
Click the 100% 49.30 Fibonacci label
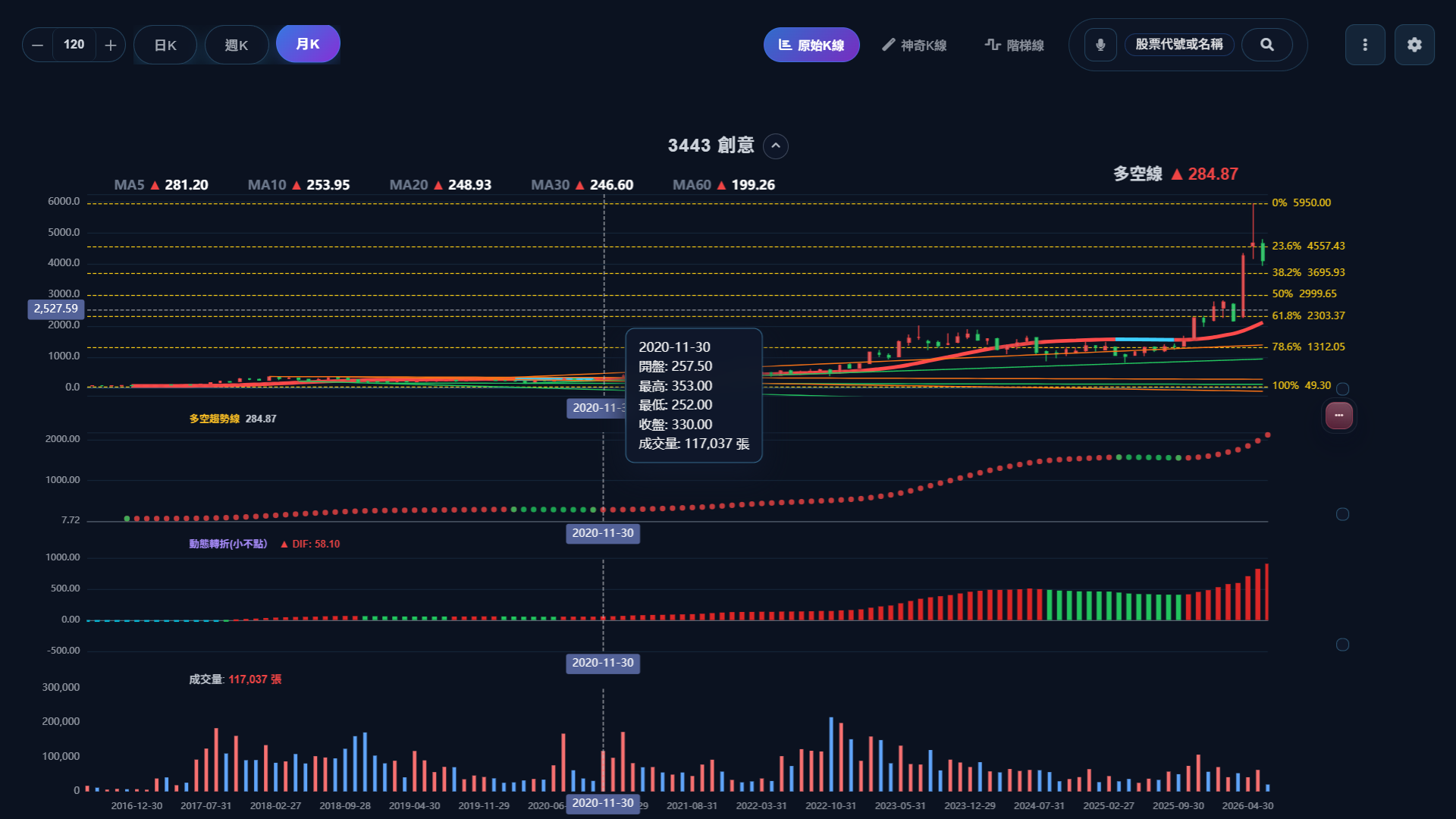1301,385
